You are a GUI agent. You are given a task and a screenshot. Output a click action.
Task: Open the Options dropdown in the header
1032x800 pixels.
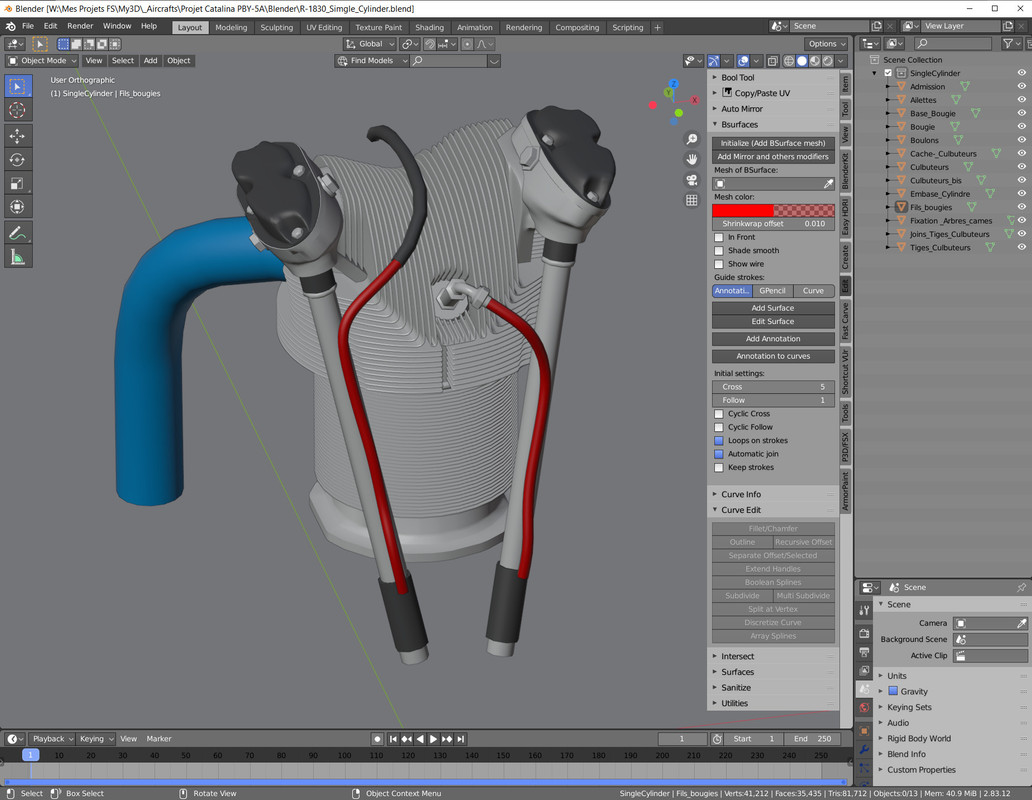point(826,44)
